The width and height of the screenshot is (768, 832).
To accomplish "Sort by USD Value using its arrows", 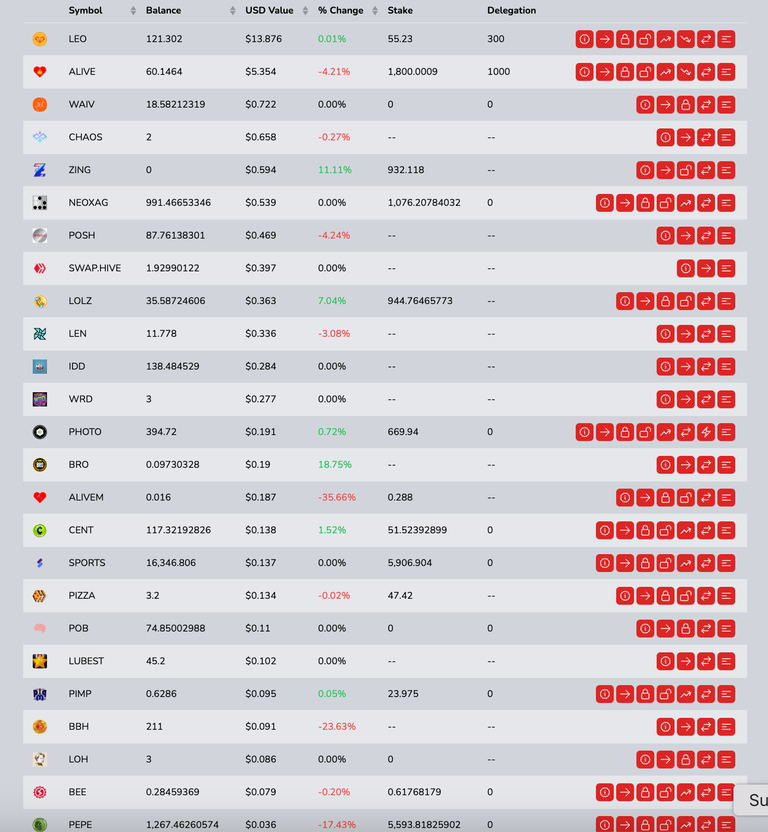I will (305, 11).
